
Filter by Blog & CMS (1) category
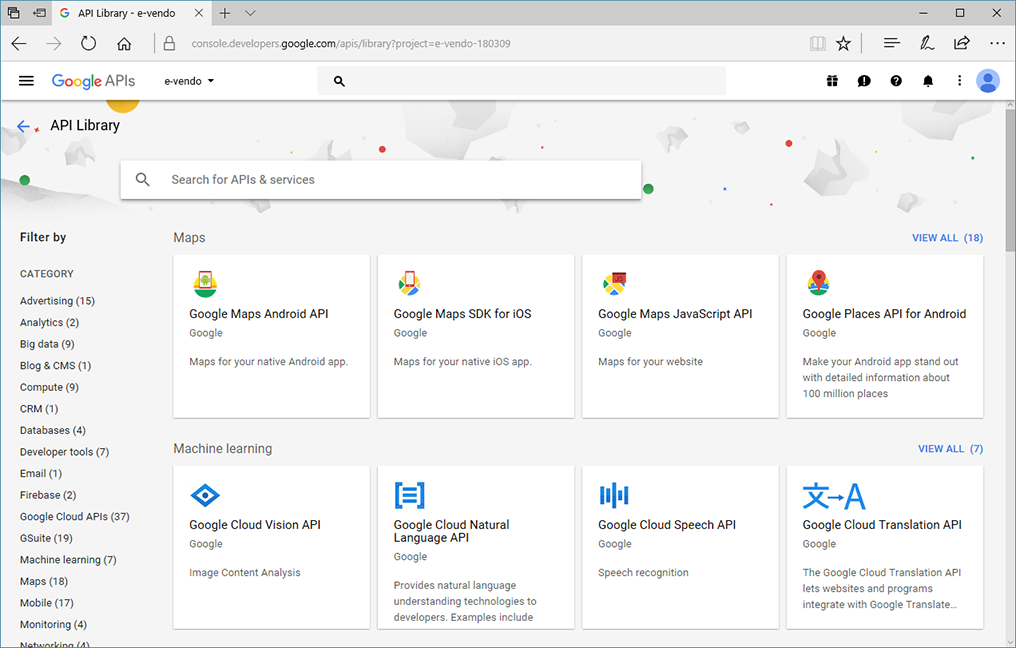(x=56, y=365)
